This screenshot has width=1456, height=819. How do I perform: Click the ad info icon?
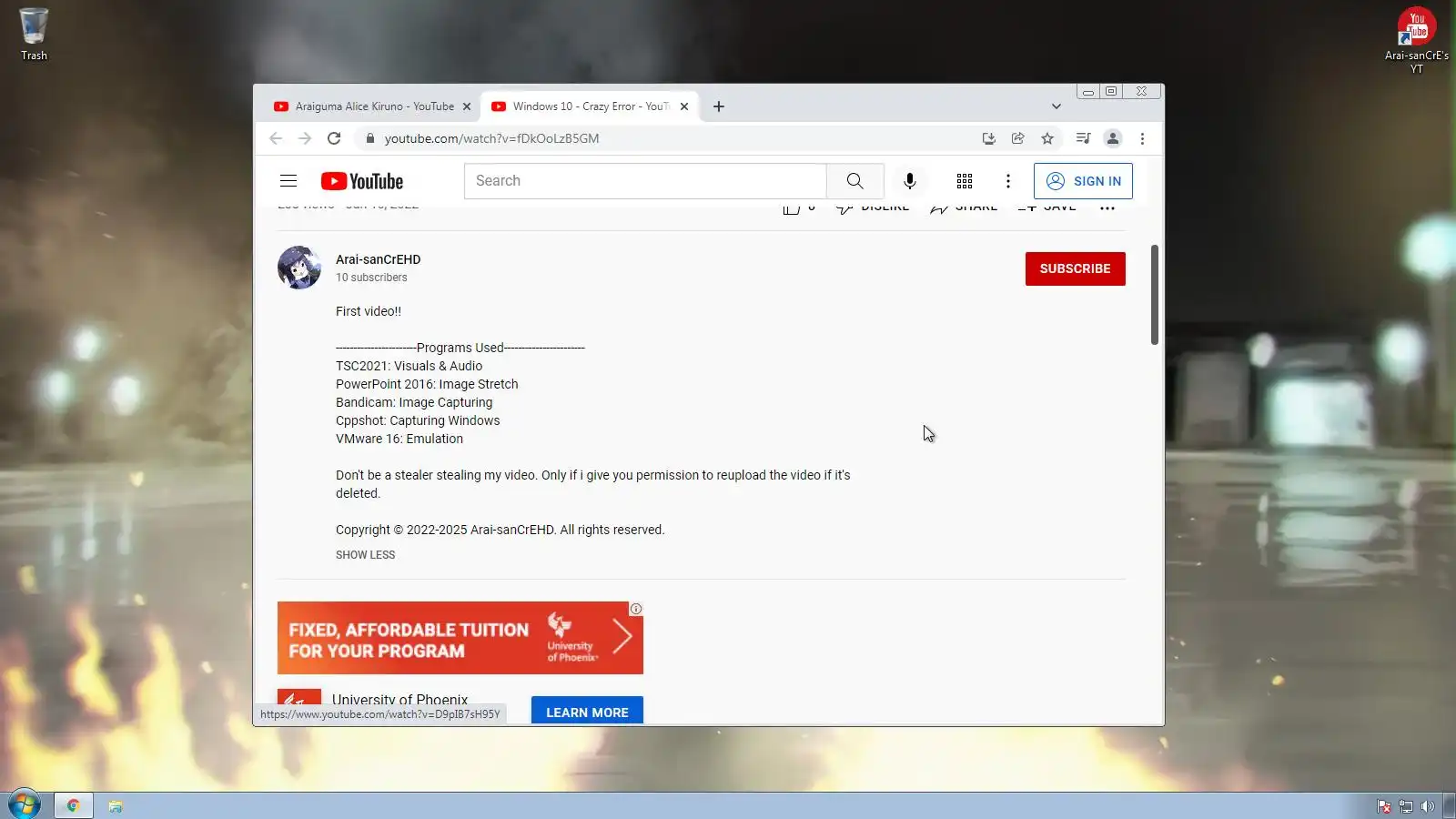click(x=636, y=609)
